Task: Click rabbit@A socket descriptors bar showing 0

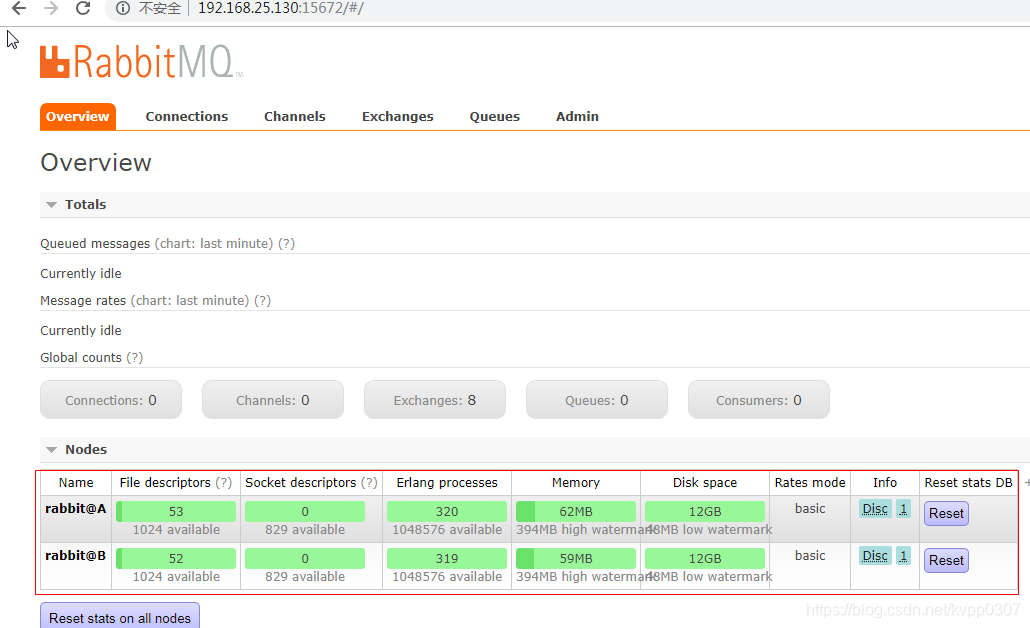Action: tap(305, 511)
